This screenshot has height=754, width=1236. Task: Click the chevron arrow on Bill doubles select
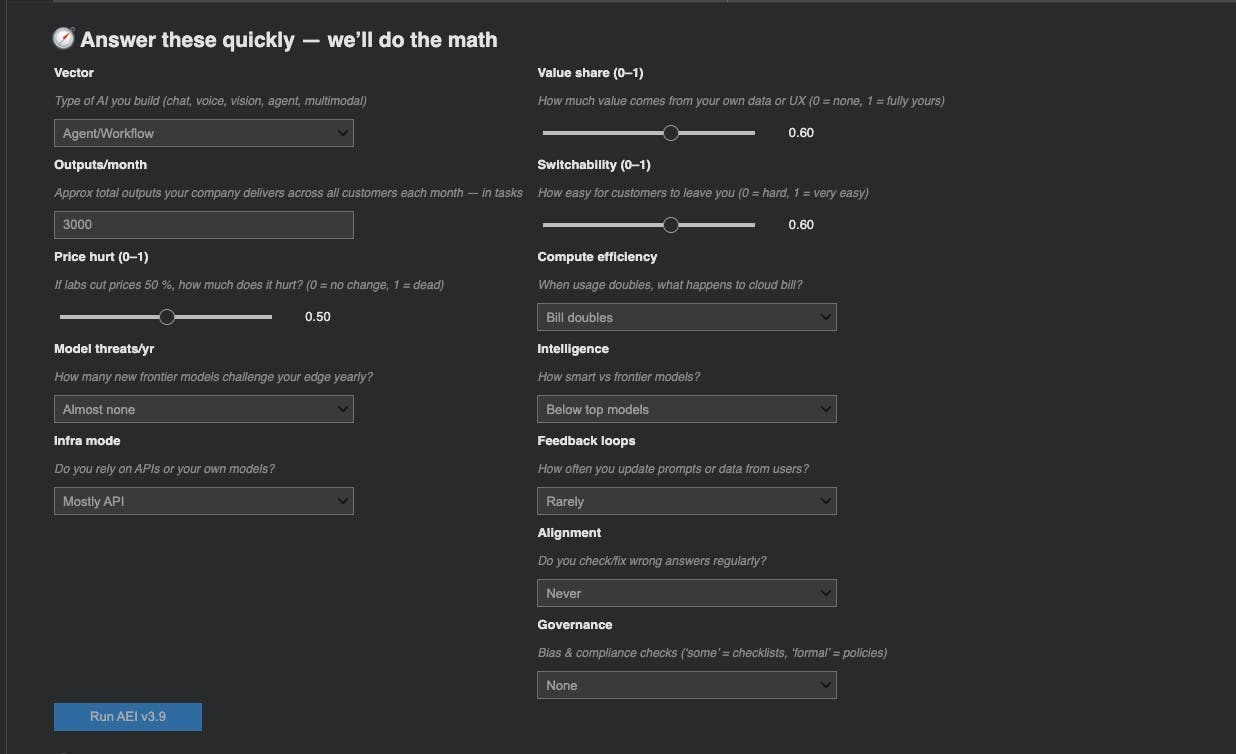point(826,317)
